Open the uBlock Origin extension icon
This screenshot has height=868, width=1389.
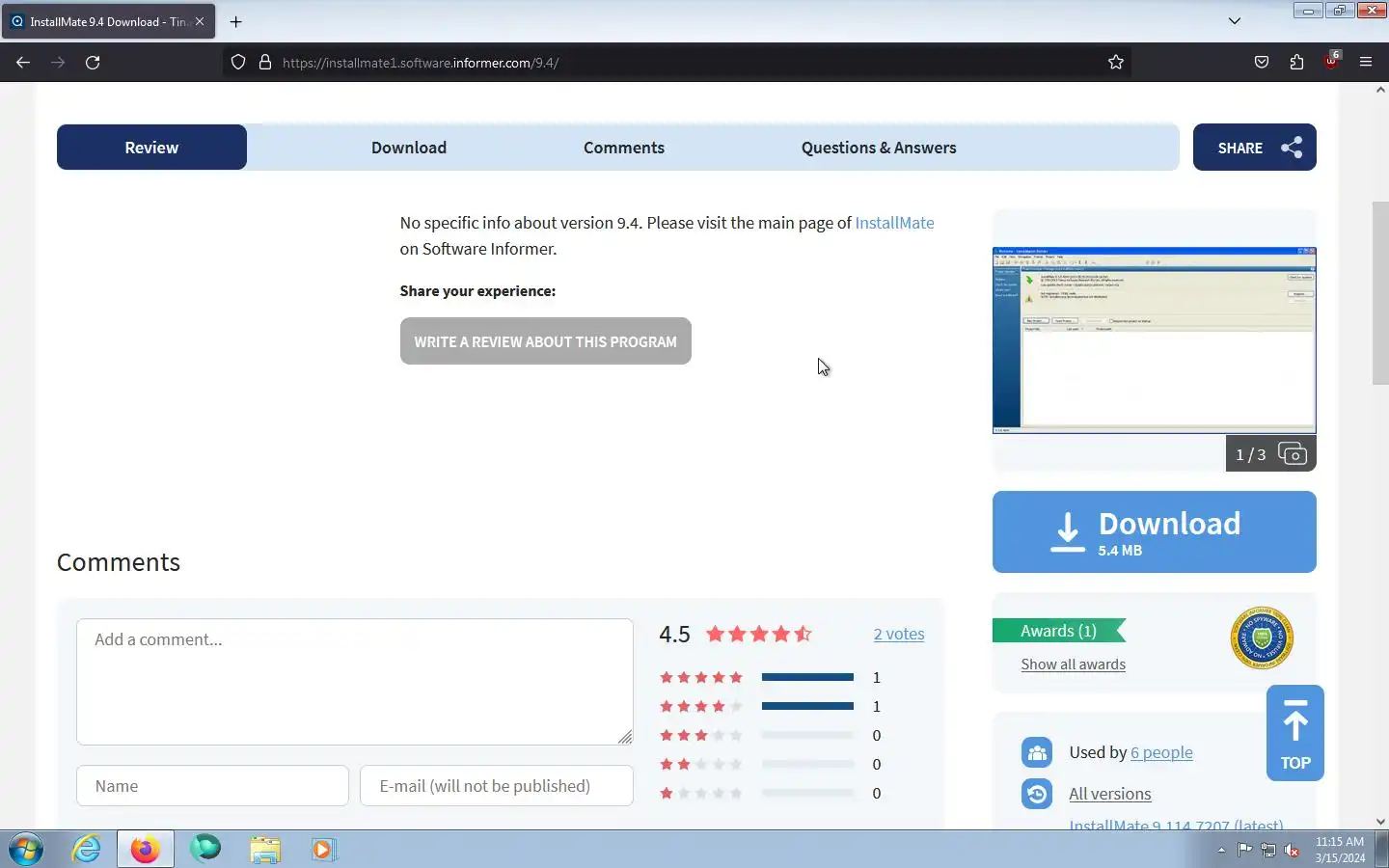1331,61
